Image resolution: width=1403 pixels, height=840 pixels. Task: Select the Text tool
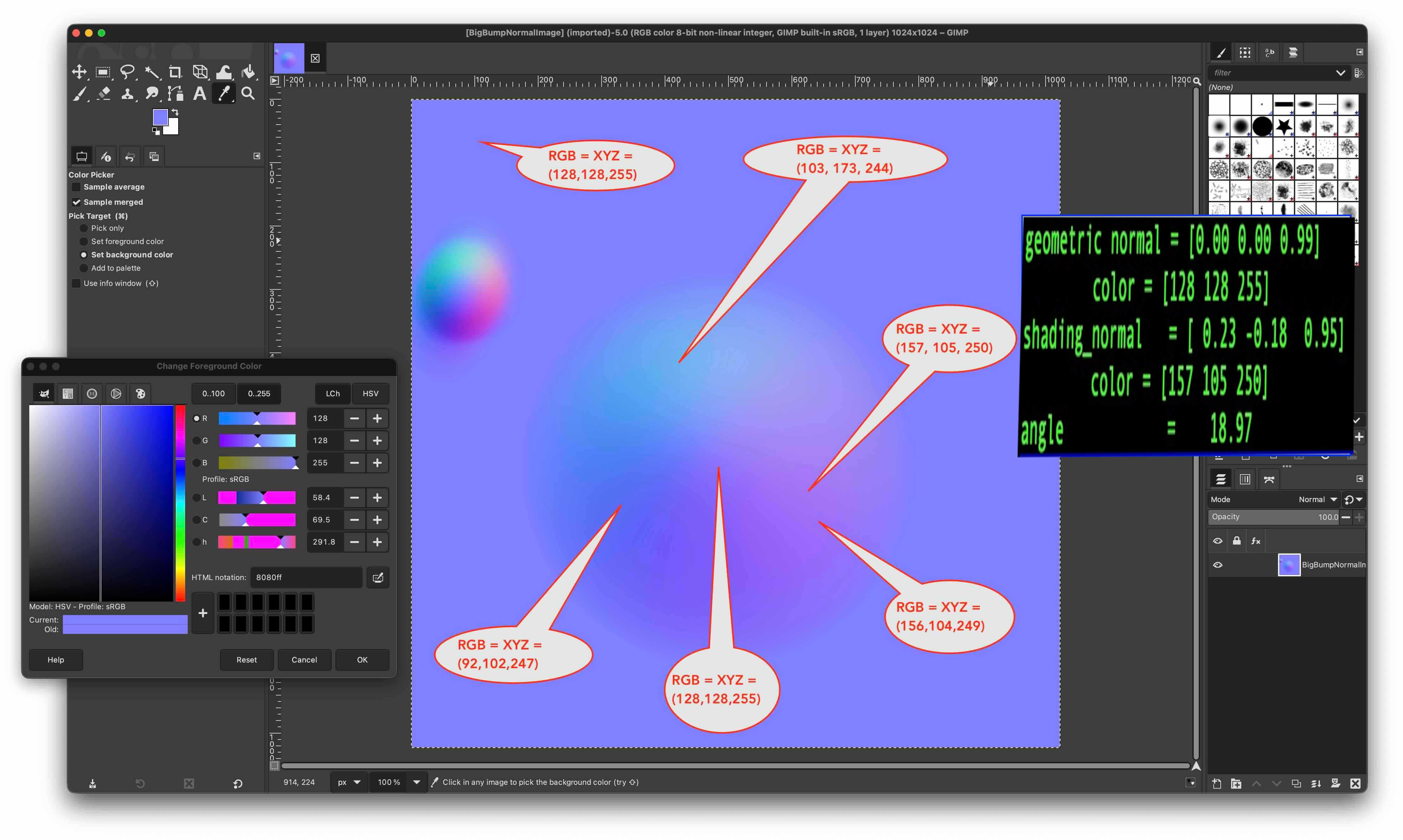[199, 94]
